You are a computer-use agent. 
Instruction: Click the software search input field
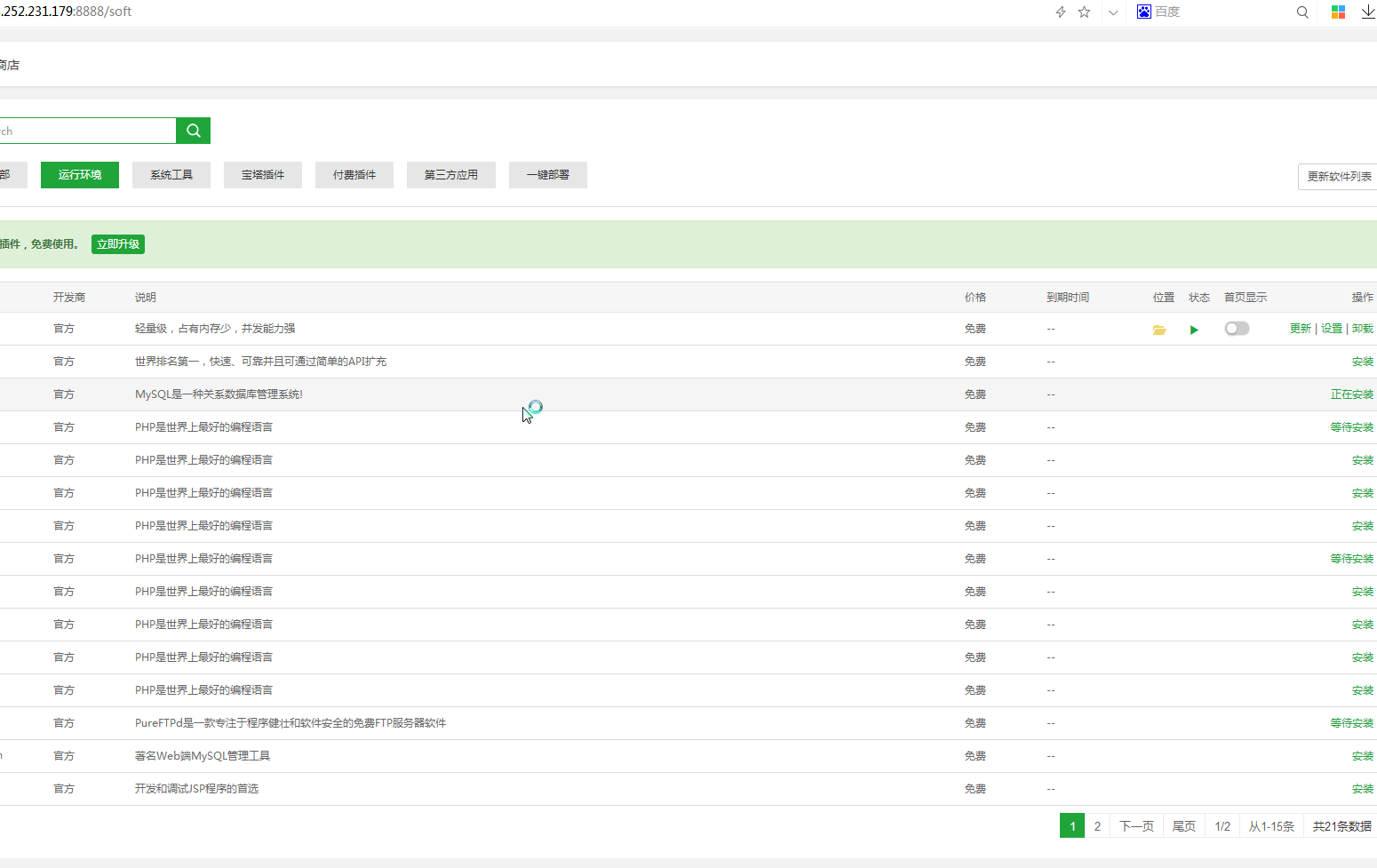coord(87,131)
